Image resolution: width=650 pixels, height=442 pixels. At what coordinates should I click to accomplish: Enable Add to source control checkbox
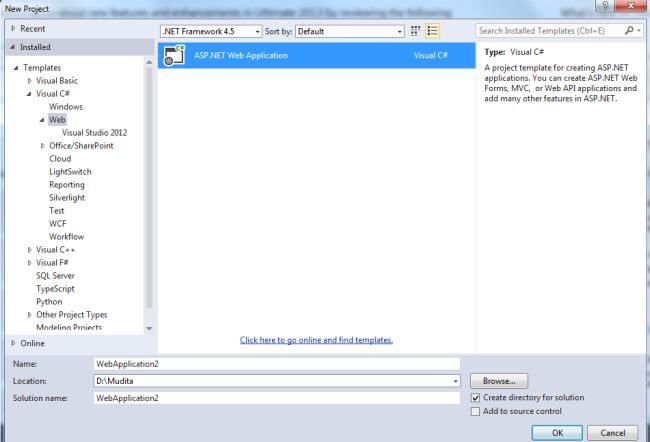tap(475, 411)
